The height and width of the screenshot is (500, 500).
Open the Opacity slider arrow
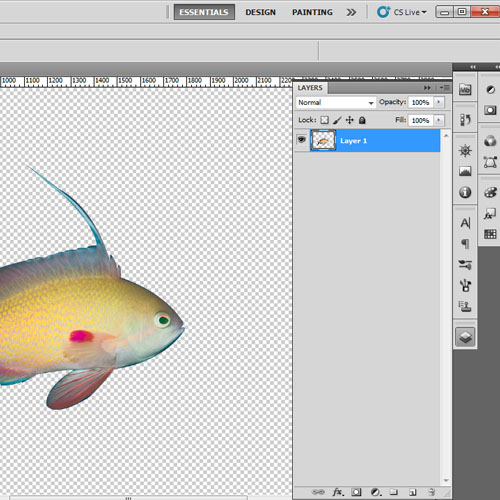pyautogui.click(x=439, y=102)
